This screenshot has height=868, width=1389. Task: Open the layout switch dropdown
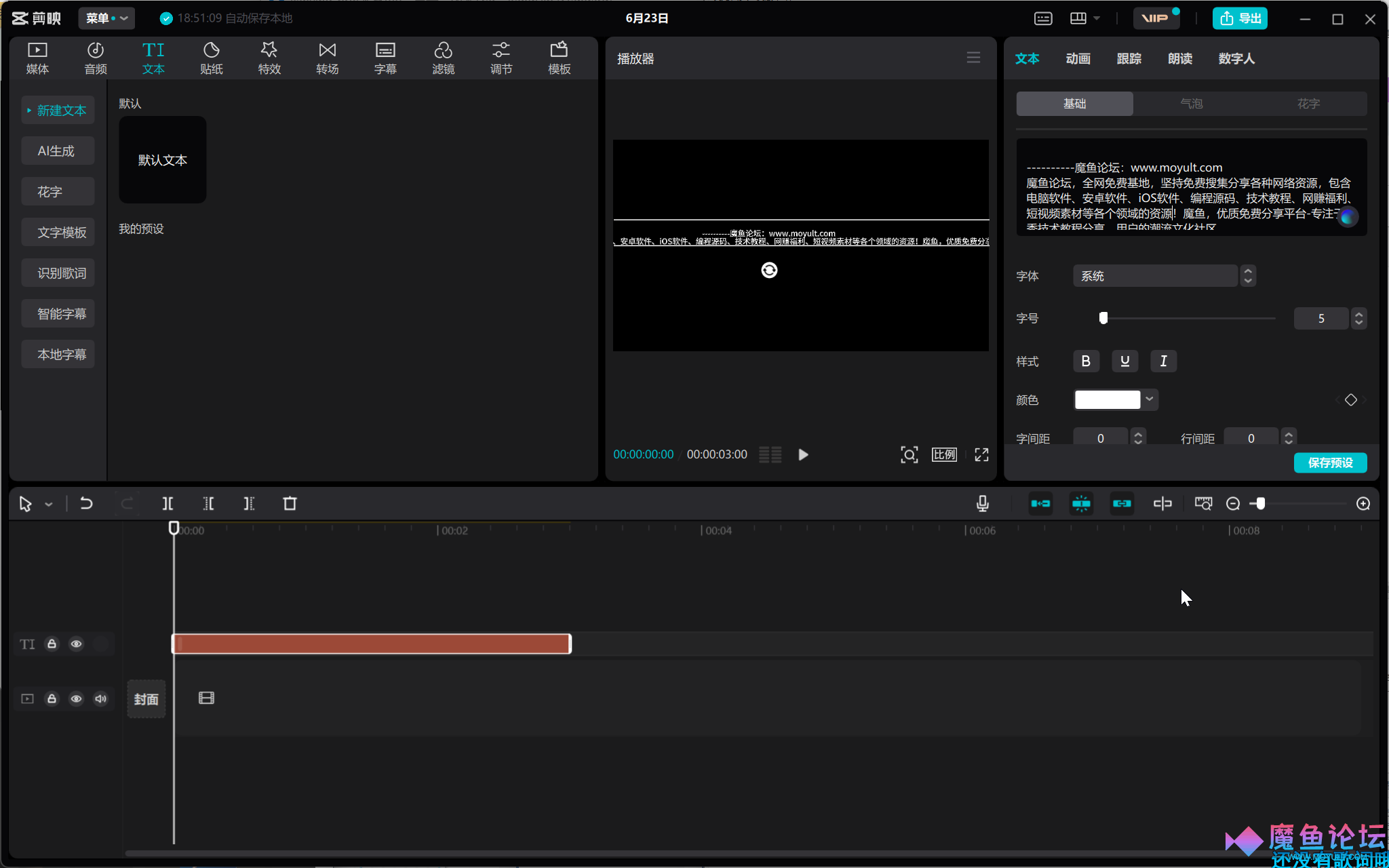pos(1084,18)
